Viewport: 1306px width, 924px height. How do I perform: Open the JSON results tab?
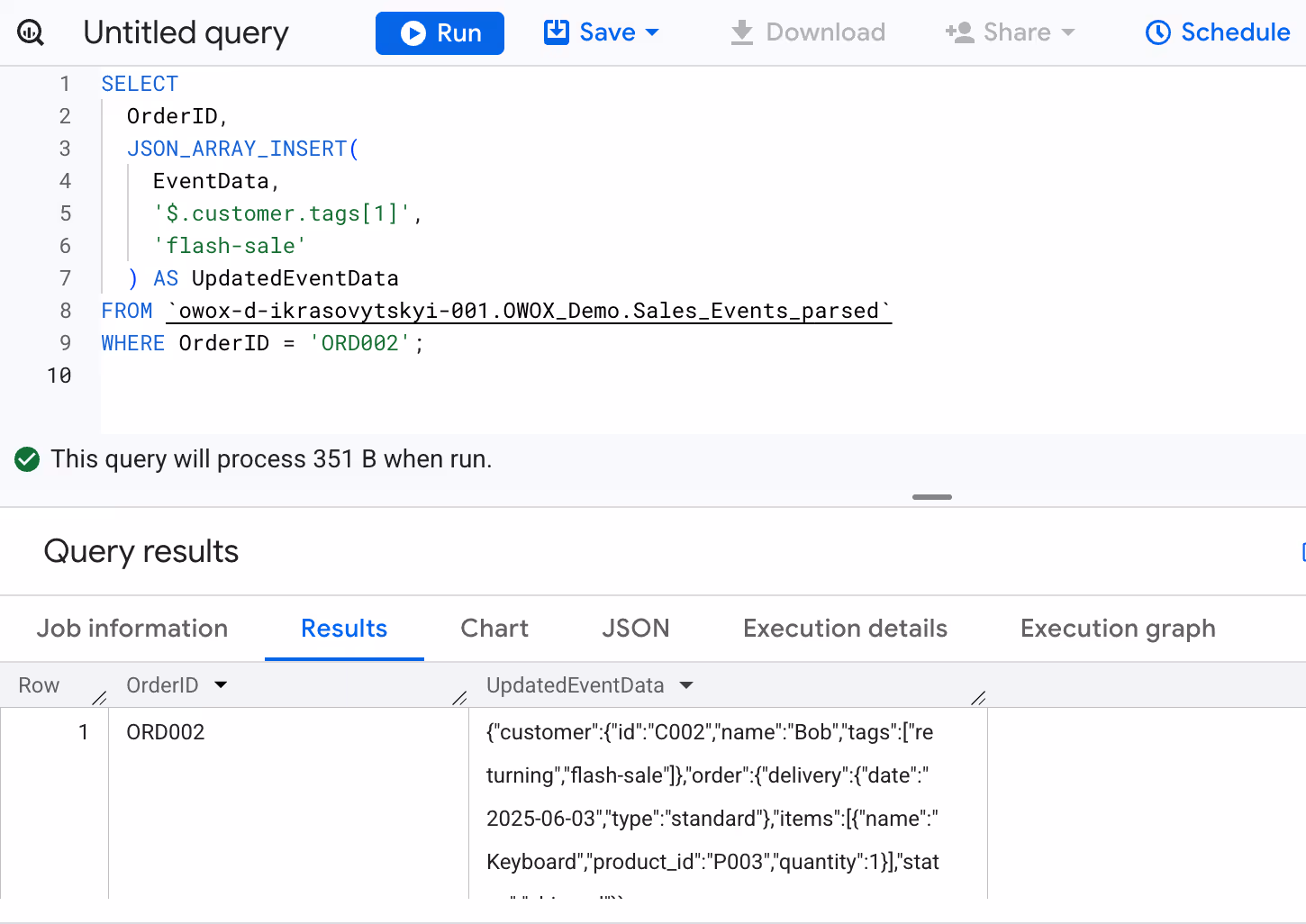pos(636,629)
